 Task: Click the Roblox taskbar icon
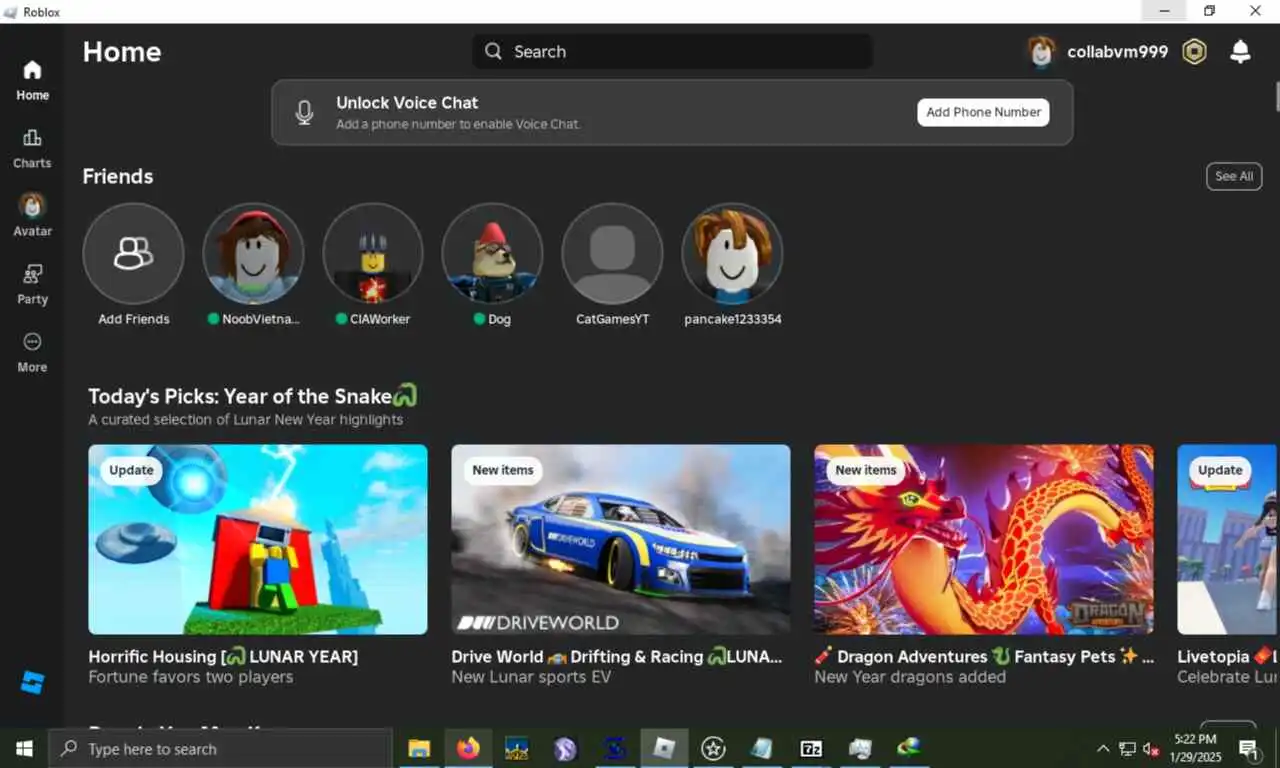(664, 748)
